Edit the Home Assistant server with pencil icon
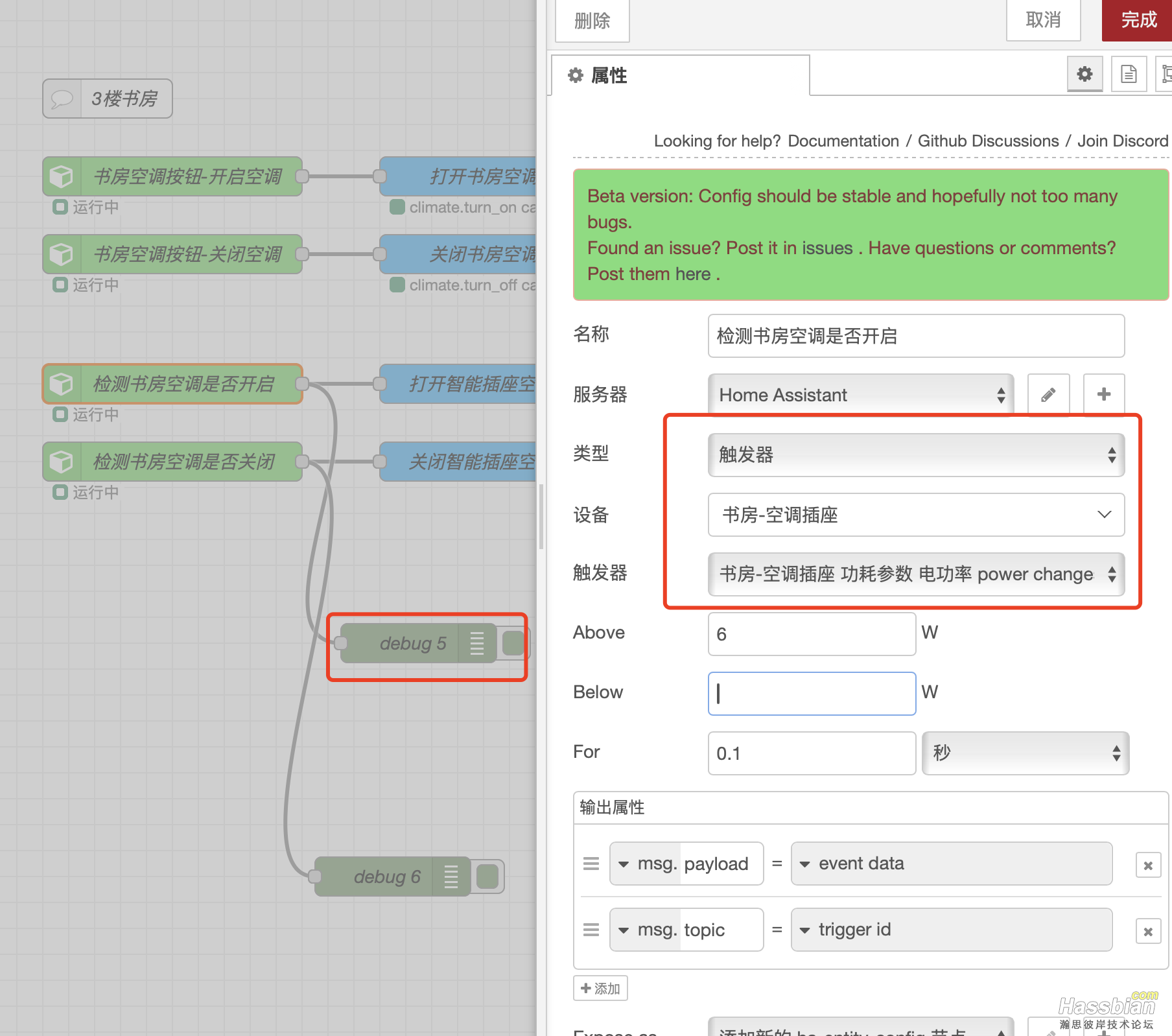This screenshot has width=1172, height=1036. [1048, 395]
